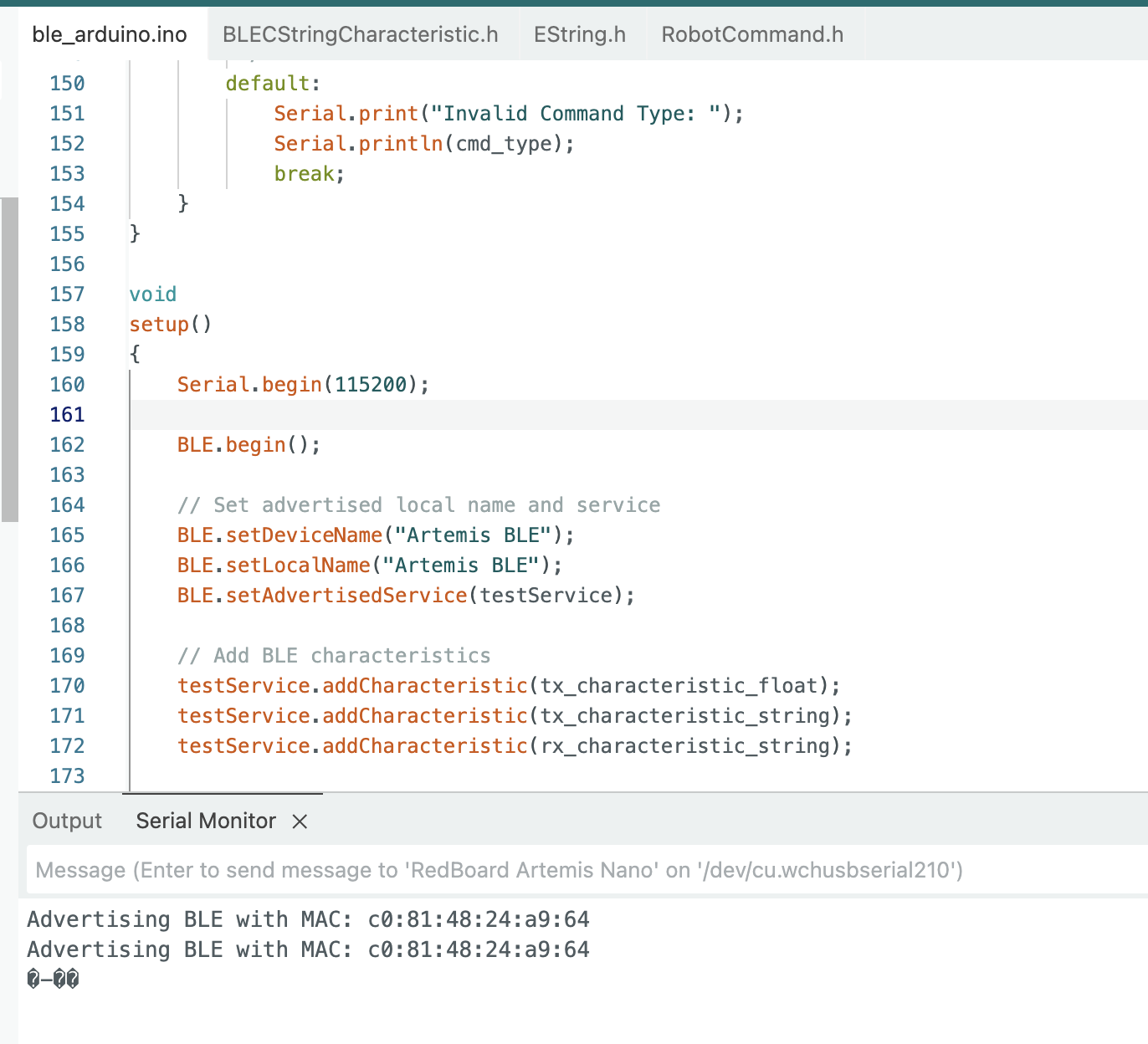Switch to the BLECStringCharacteristic.h tab
The image size is (1148, 1044).
coord(360,34)
